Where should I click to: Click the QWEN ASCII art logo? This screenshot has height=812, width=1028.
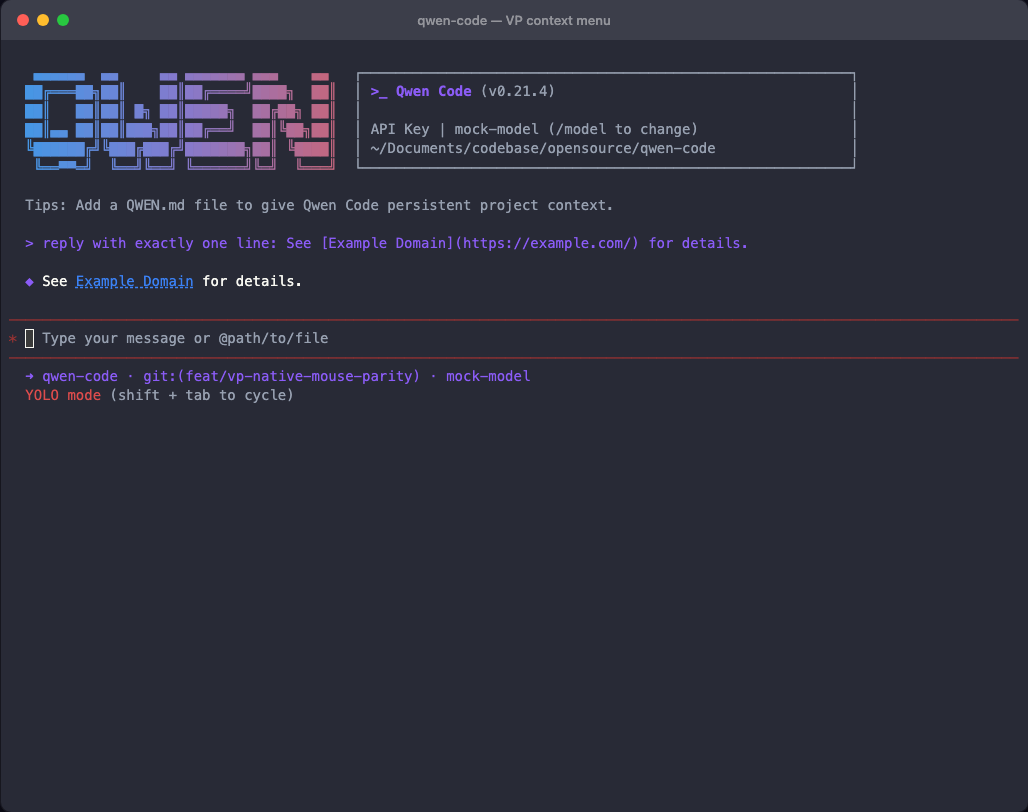(x=180, y=121)
